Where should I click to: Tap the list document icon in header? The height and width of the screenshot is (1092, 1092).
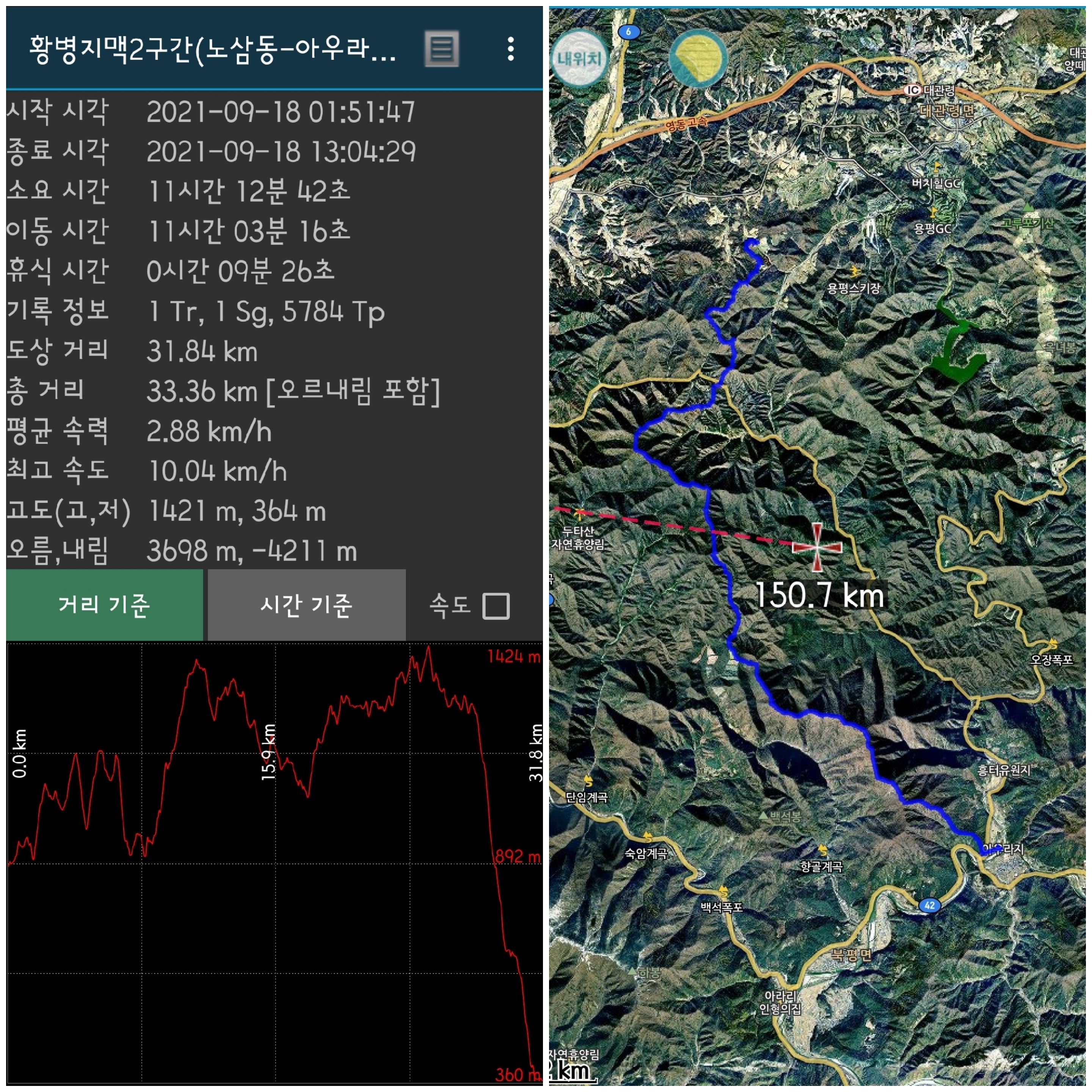pyautogui.click(x=441, y=49)
